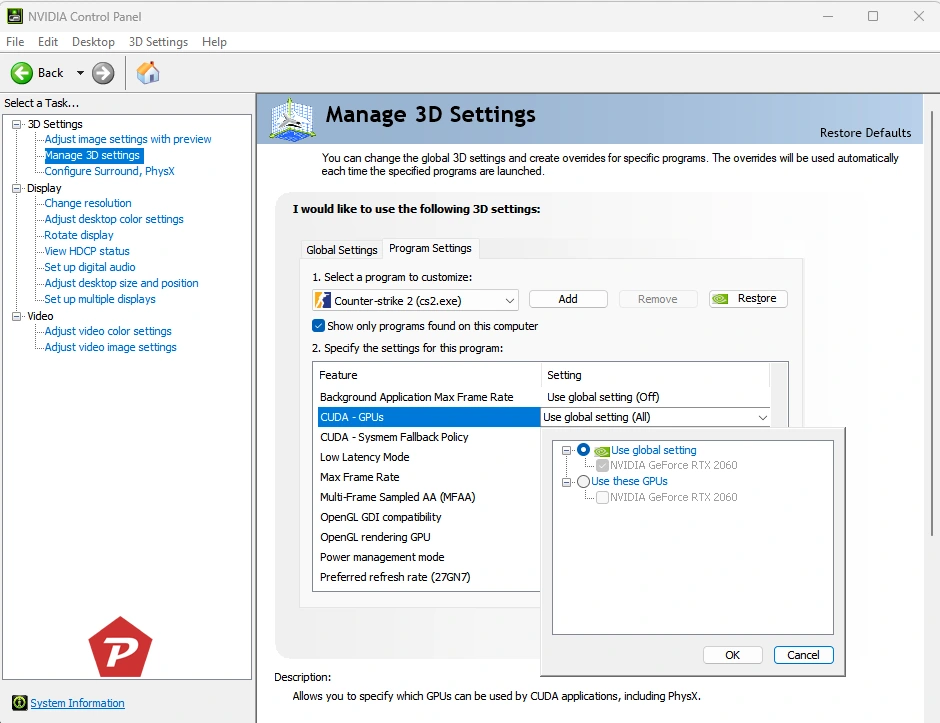Open Configure Surround, PhysX
The width and height of the screenshot is (940, 723).
click(x=109, y=171)
